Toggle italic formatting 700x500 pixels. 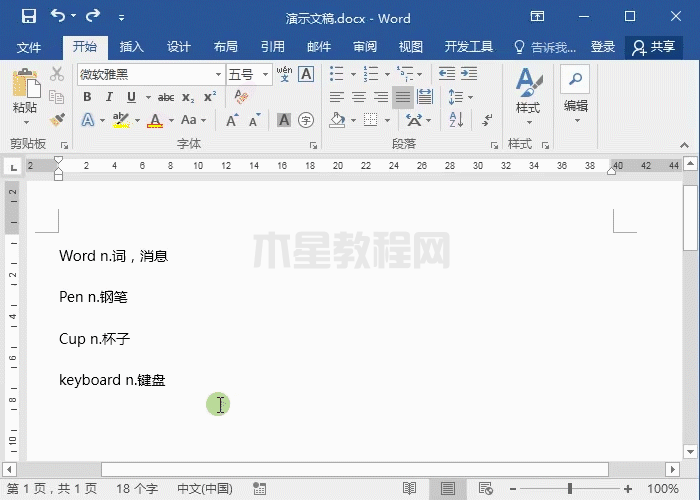coord(109,97)
